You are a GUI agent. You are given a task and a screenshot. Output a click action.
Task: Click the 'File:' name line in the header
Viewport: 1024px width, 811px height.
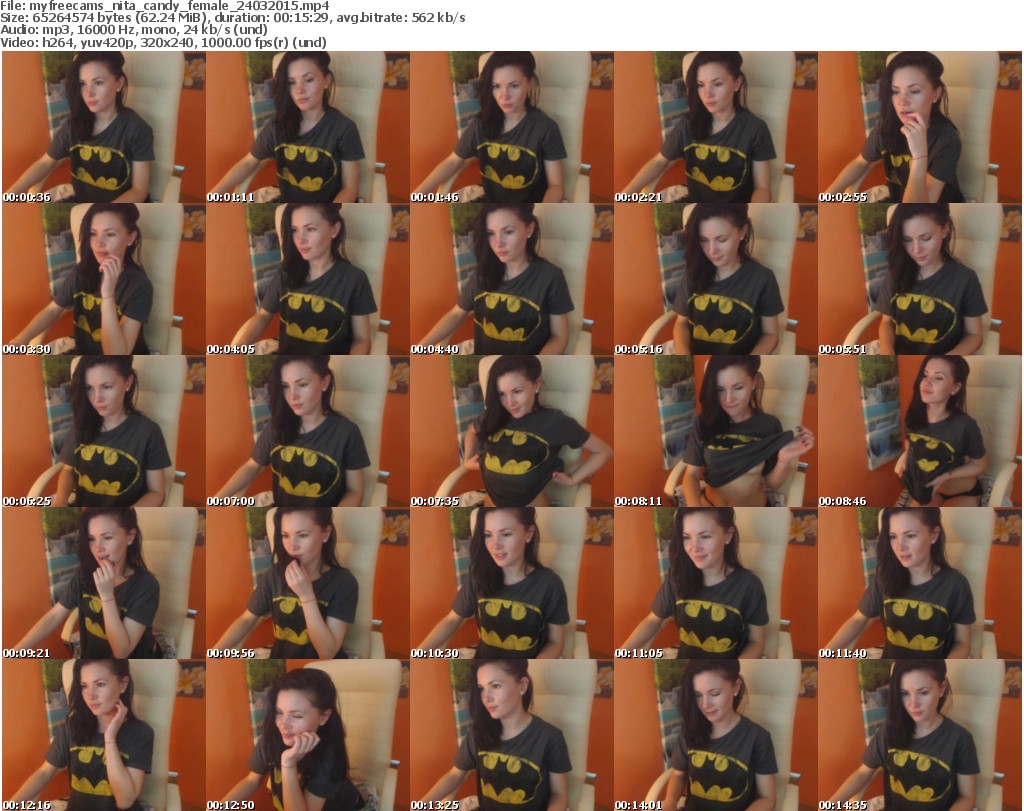165,6
